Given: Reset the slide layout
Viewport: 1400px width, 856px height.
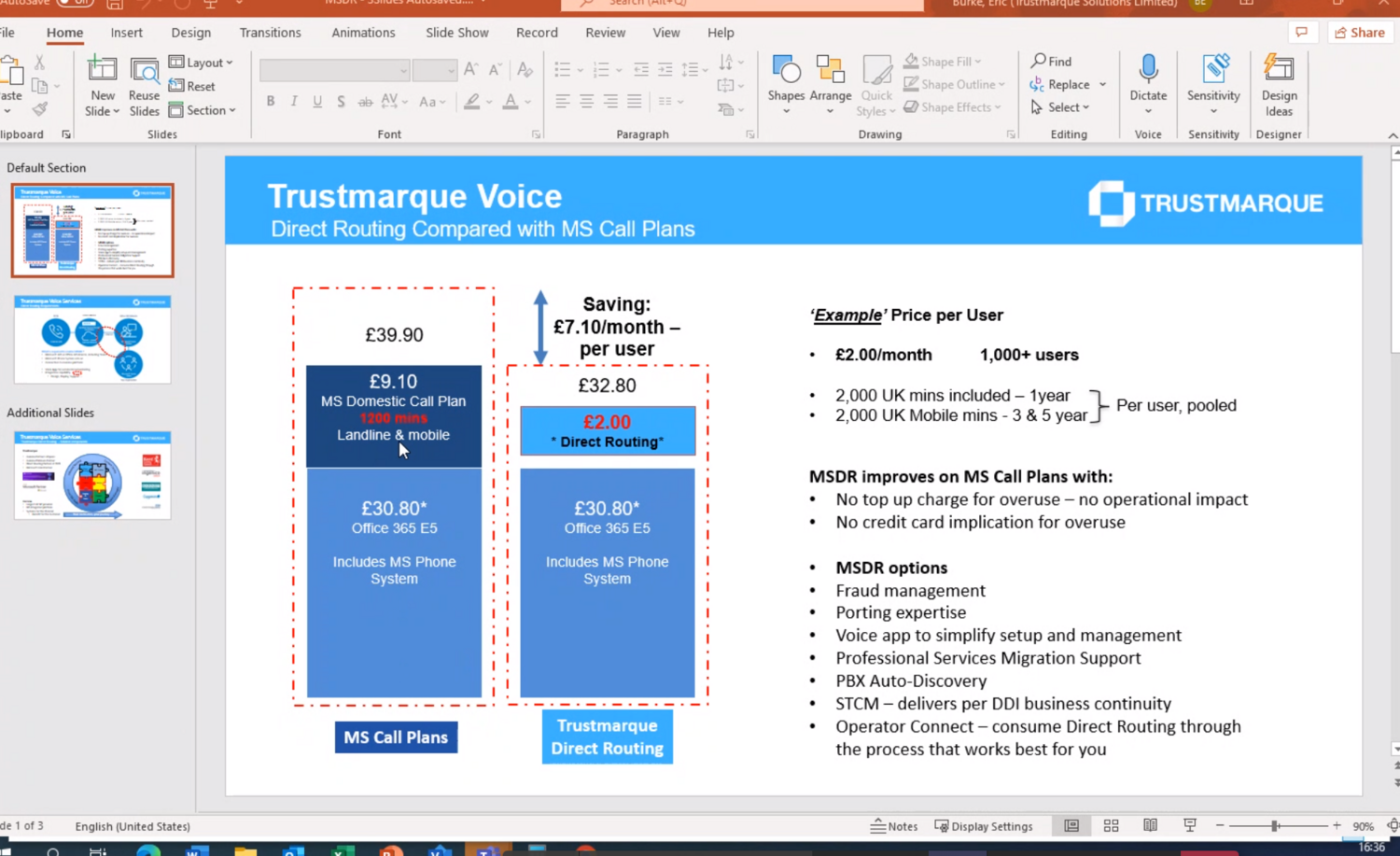Looking at the screenshot, I should [192, 86].
